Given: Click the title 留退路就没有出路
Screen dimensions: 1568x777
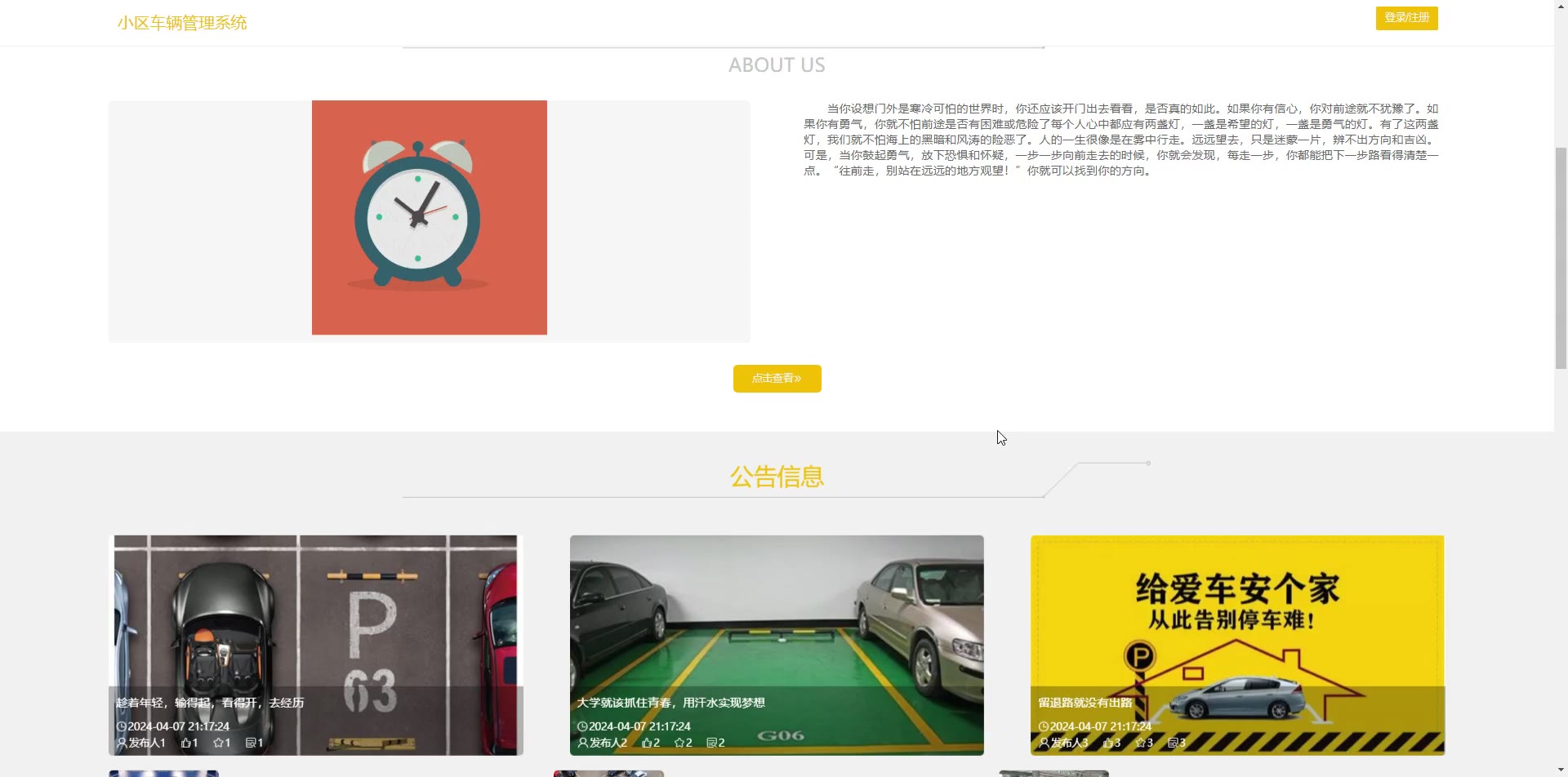Looking at the screenshot, I should point(1085,703).
